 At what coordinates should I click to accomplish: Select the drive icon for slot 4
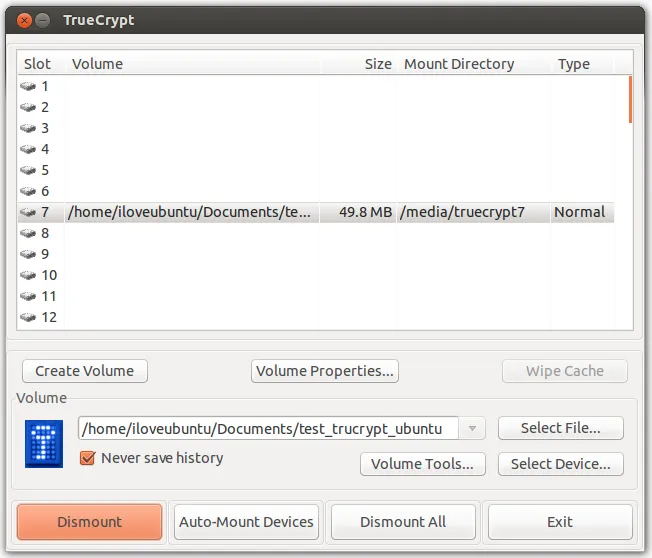(28, 149)
